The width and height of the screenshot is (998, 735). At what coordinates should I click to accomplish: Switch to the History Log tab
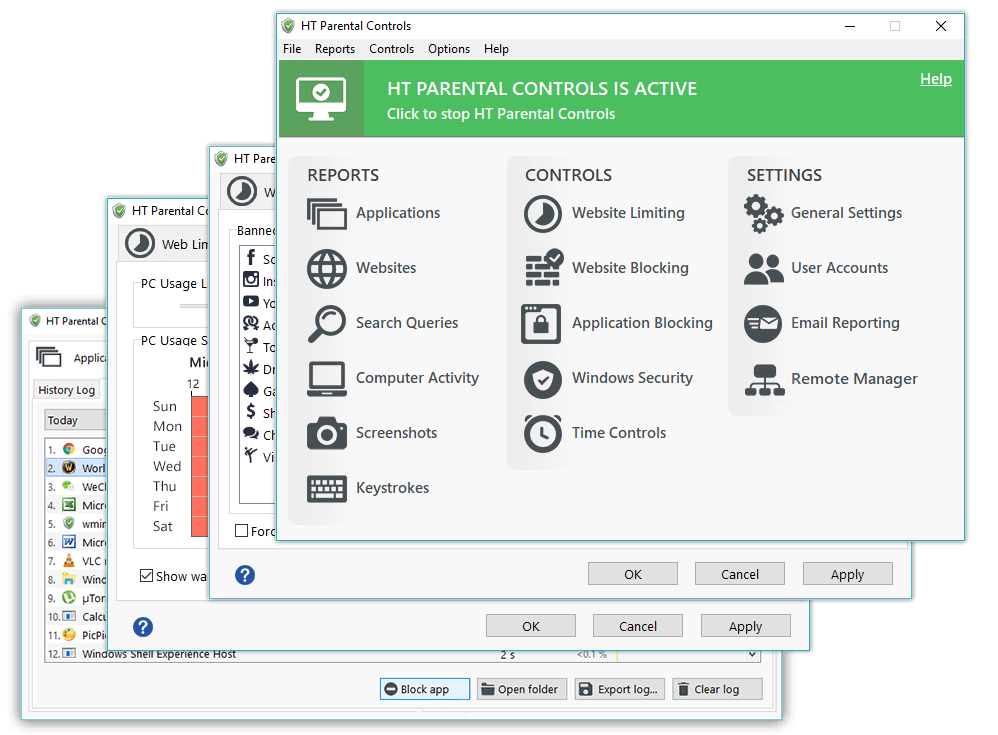(x=66, y=390)
